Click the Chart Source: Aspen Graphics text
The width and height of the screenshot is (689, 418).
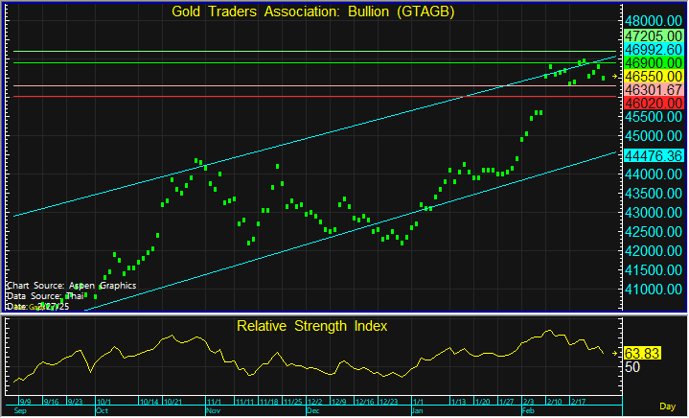pos(70,285)
